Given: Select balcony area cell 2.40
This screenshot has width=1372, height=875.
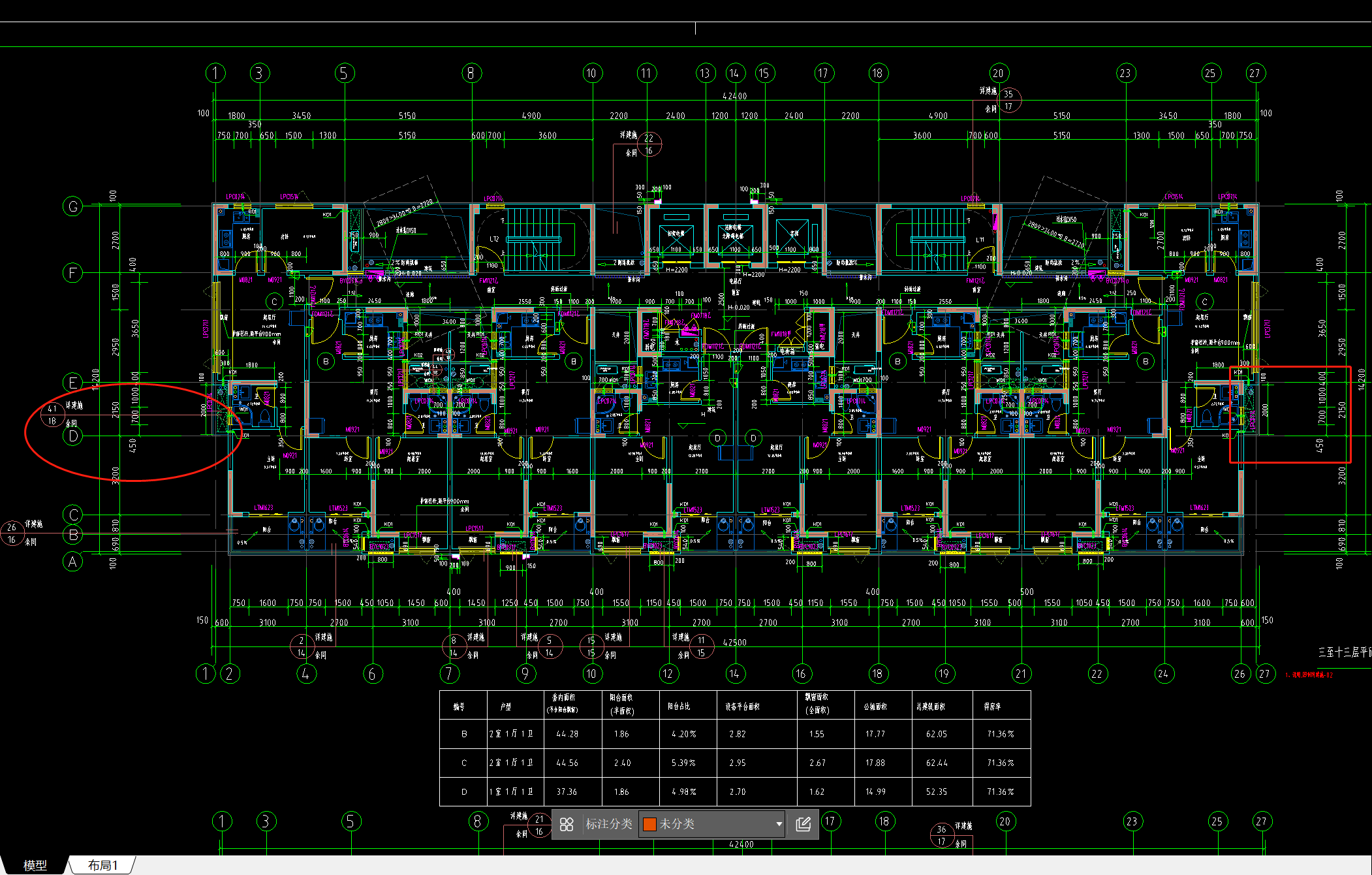Looking at the screenshot, I should point(622,763).
